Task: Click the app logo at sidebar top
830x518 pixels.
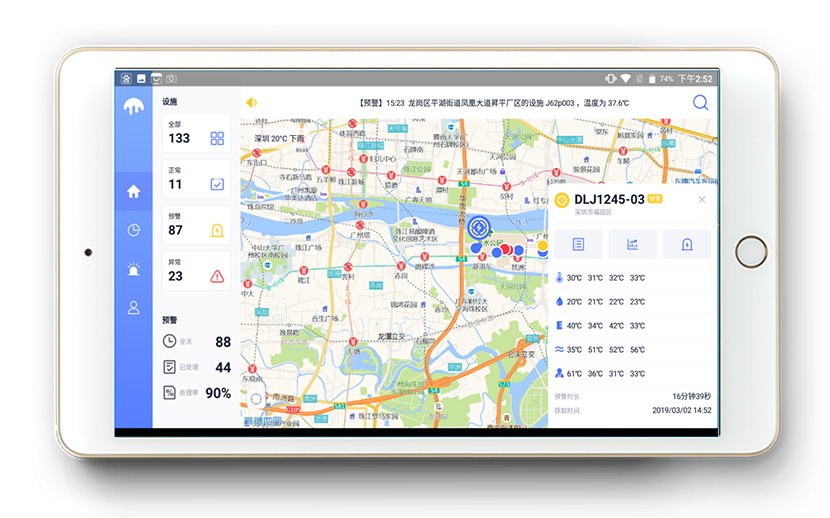Action: point(133,108)
